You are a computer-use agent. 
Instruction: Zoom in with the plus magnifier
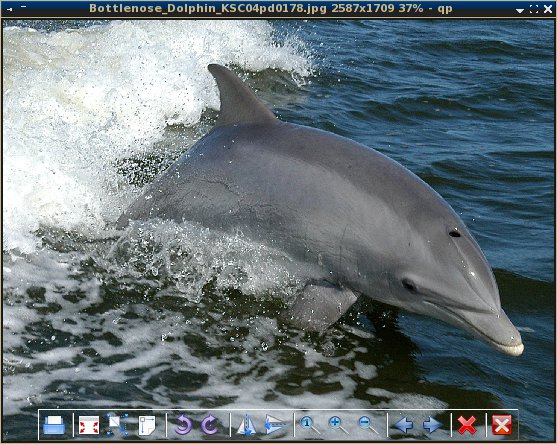(x=338, y=425)
